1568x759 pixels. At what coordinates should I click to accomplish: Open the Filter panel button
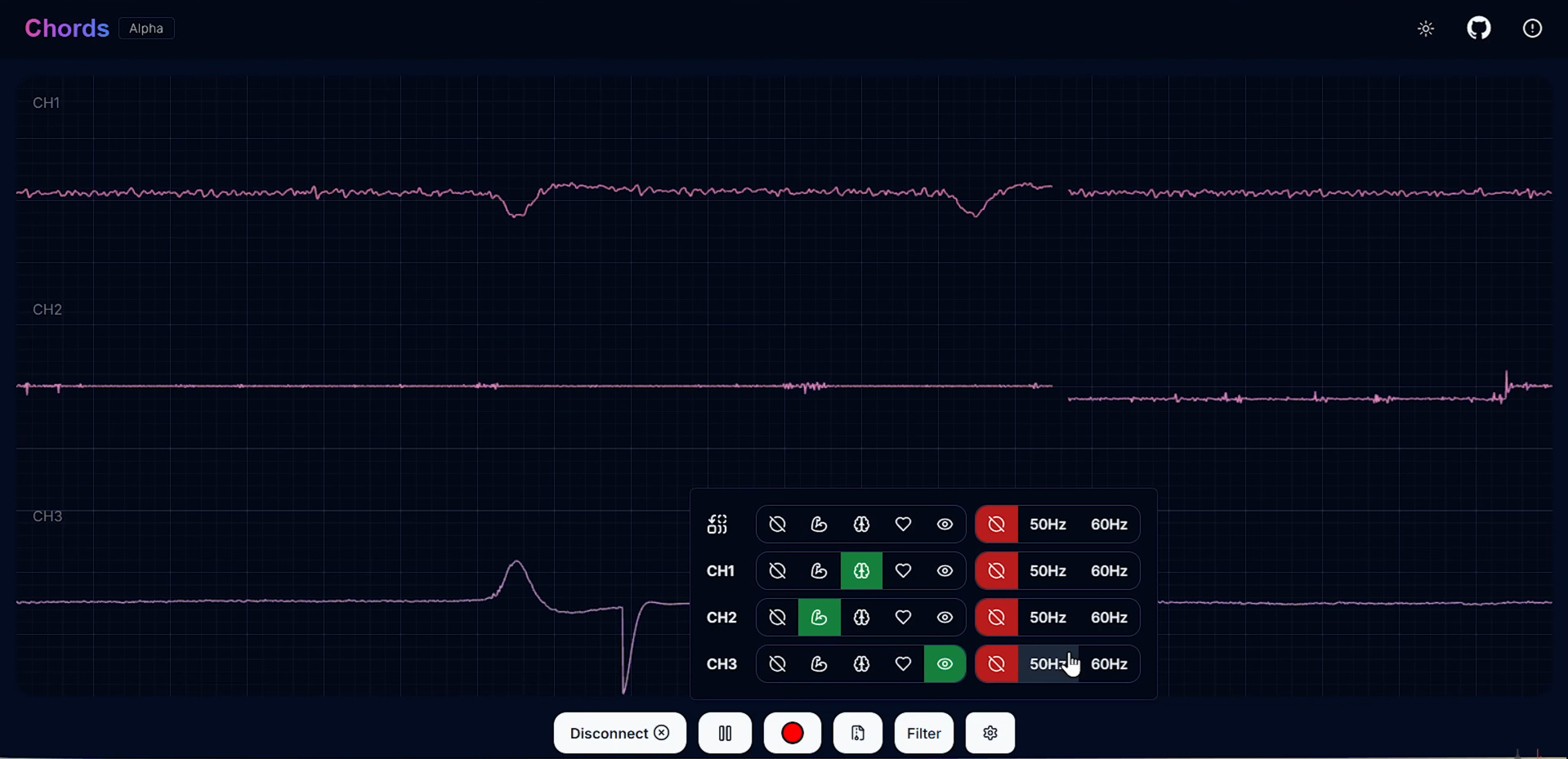pyautogui.click(x=923, y=733)
